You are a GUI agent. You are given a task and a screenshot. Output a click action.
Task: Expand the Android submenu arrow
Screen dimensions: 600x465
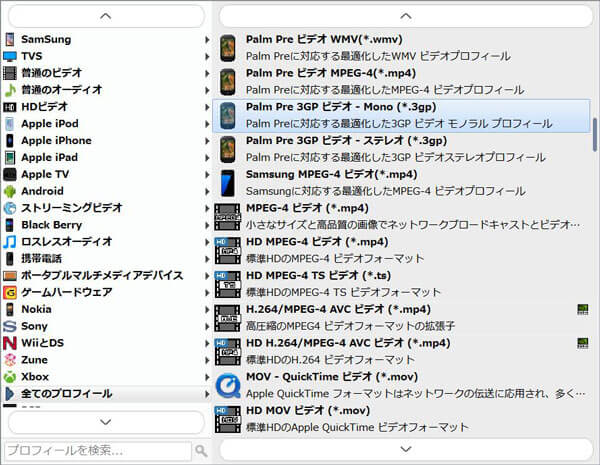207,191
